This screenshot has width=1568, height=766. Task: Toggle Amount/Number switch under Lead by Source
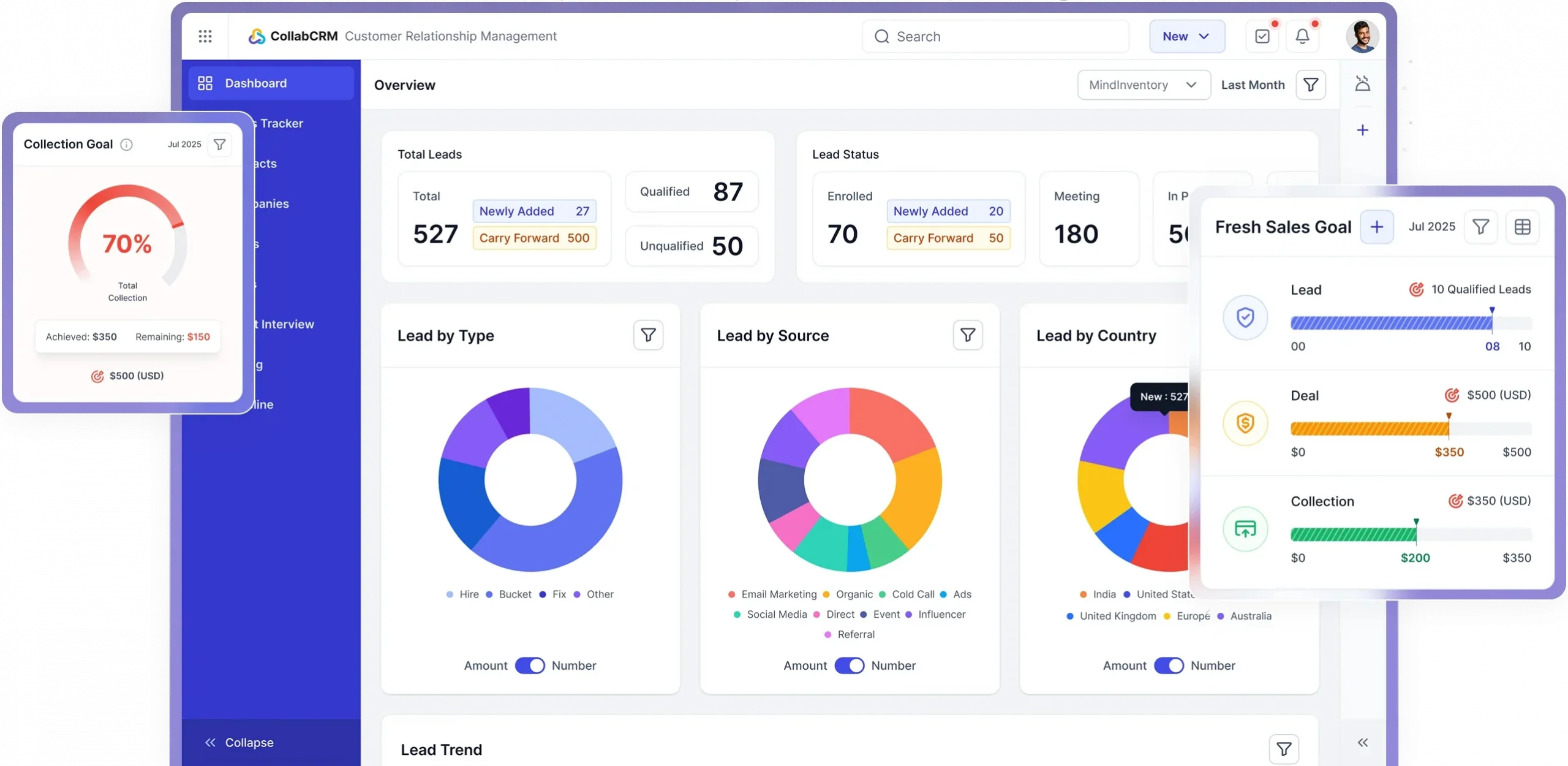click(850, 666)
